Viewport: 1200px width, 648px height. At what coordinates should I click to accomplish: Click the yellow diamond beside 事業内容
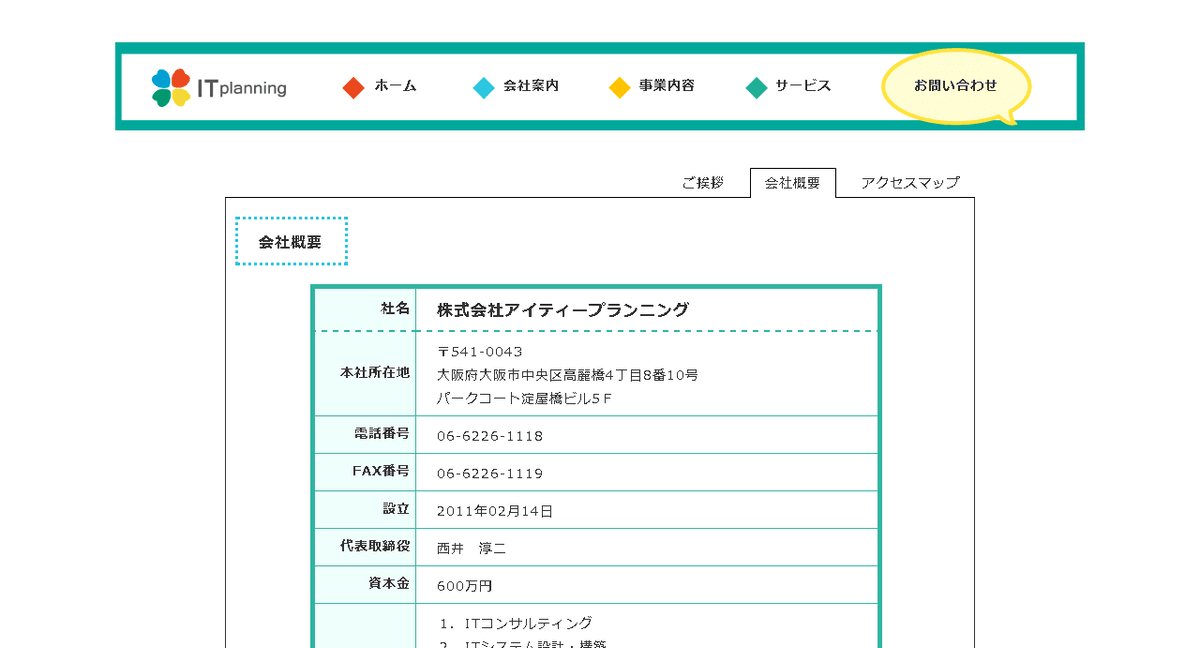[620, 88]
